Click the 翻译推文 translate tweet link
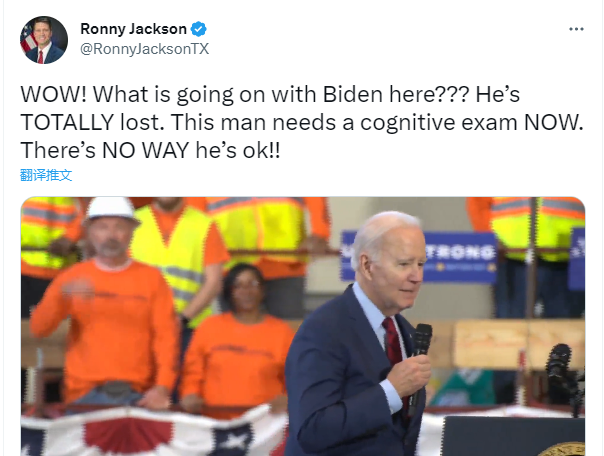Image resolution: width=604 pixels, height=456 pixels. tap(46, 175)
